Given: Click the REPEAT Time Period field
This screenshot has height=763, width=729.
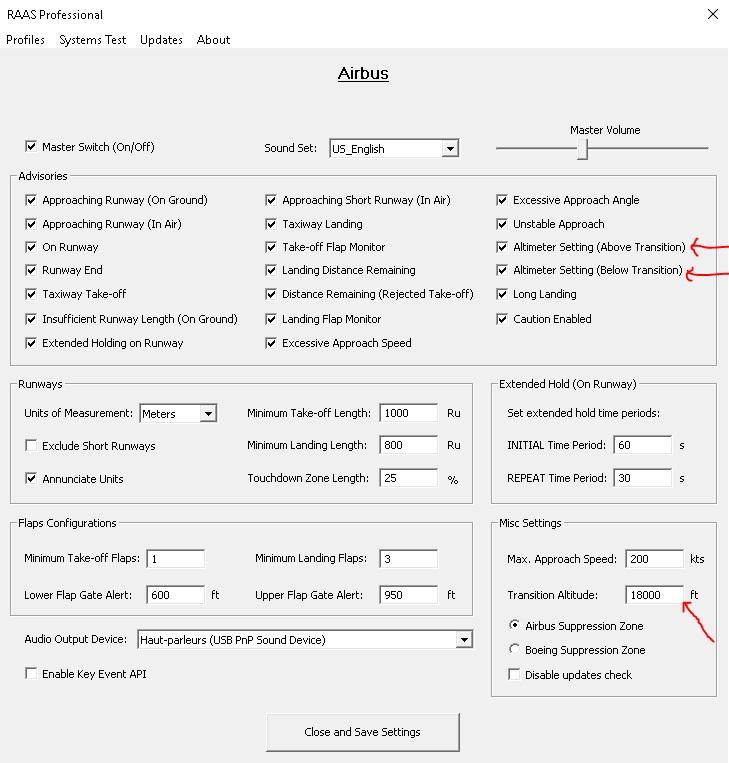Looking at the screenshot, I should 643,478.
